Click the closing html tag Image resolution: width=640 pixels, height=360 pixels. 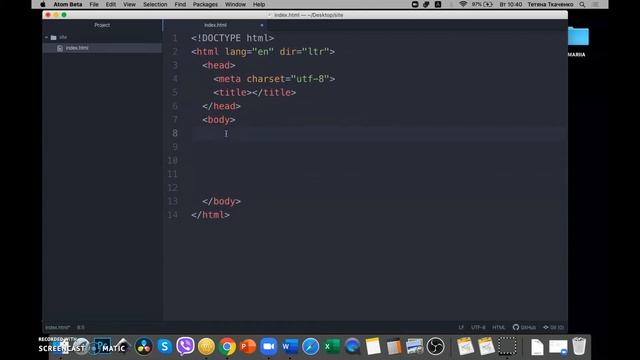click(x=211, y=215)
